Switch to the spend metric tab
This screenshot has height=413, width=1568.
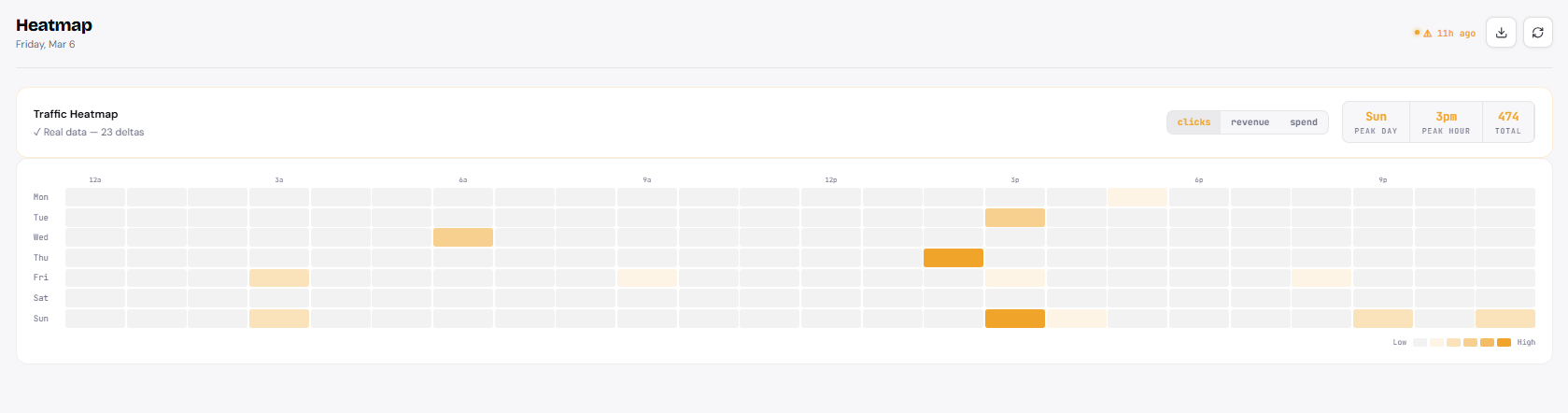tap(1304, 122)
